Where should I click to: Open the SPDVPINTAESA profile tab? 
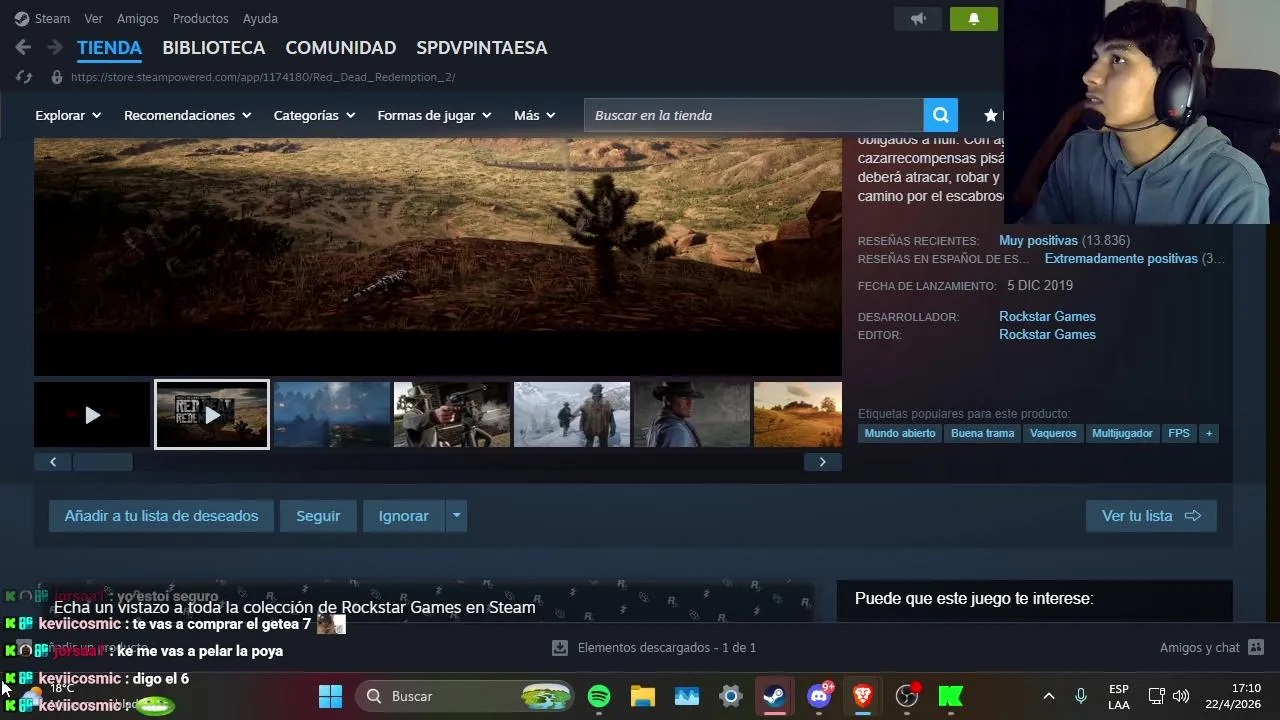pos(481,47)
